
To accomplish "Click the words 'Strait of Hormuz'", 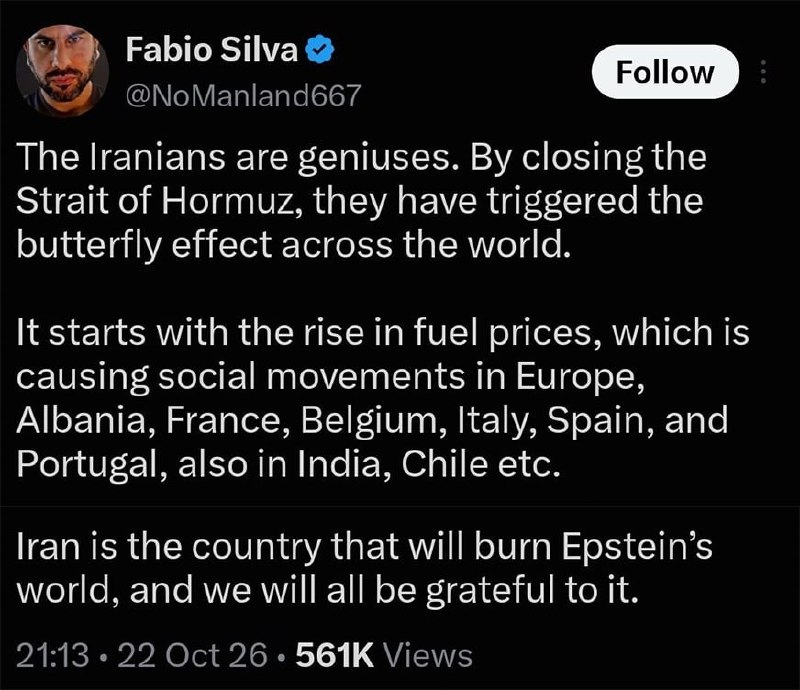I will [156, 201].
